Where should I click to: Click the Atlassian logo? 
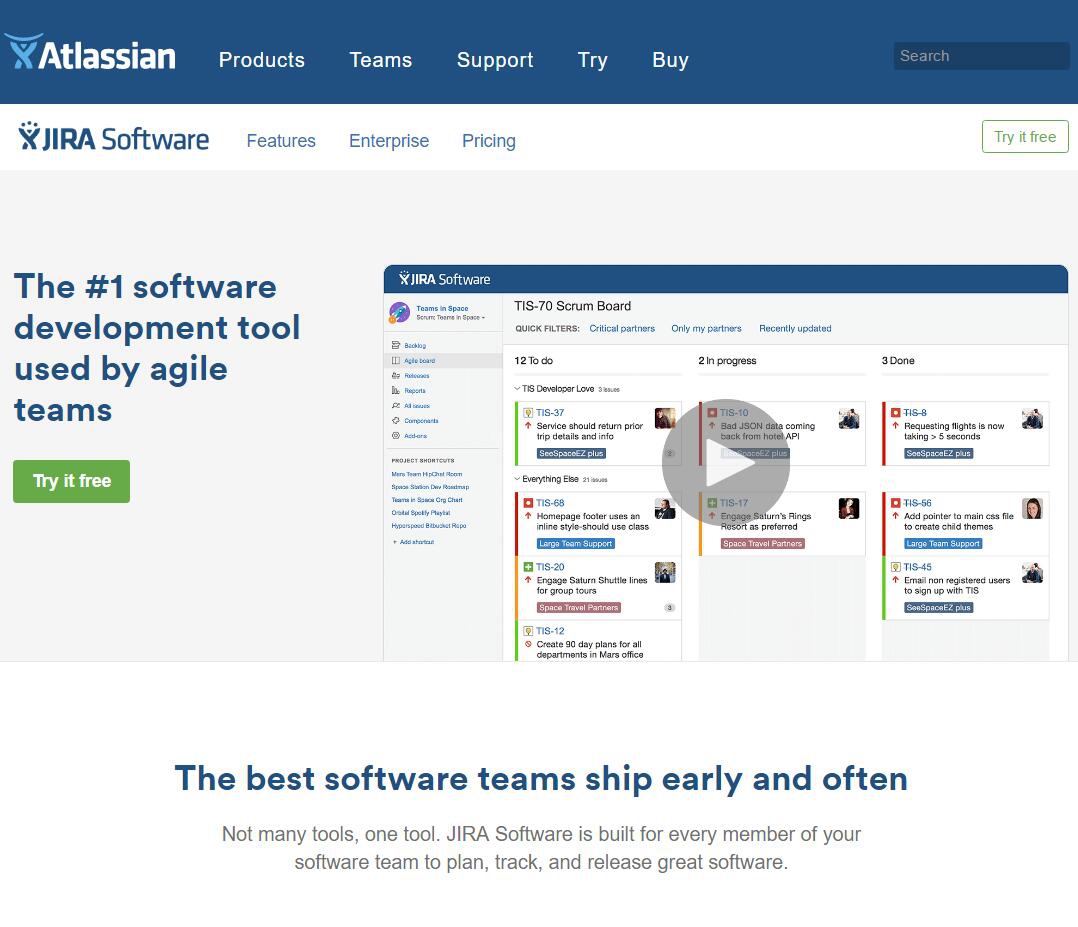click(90, 54)
